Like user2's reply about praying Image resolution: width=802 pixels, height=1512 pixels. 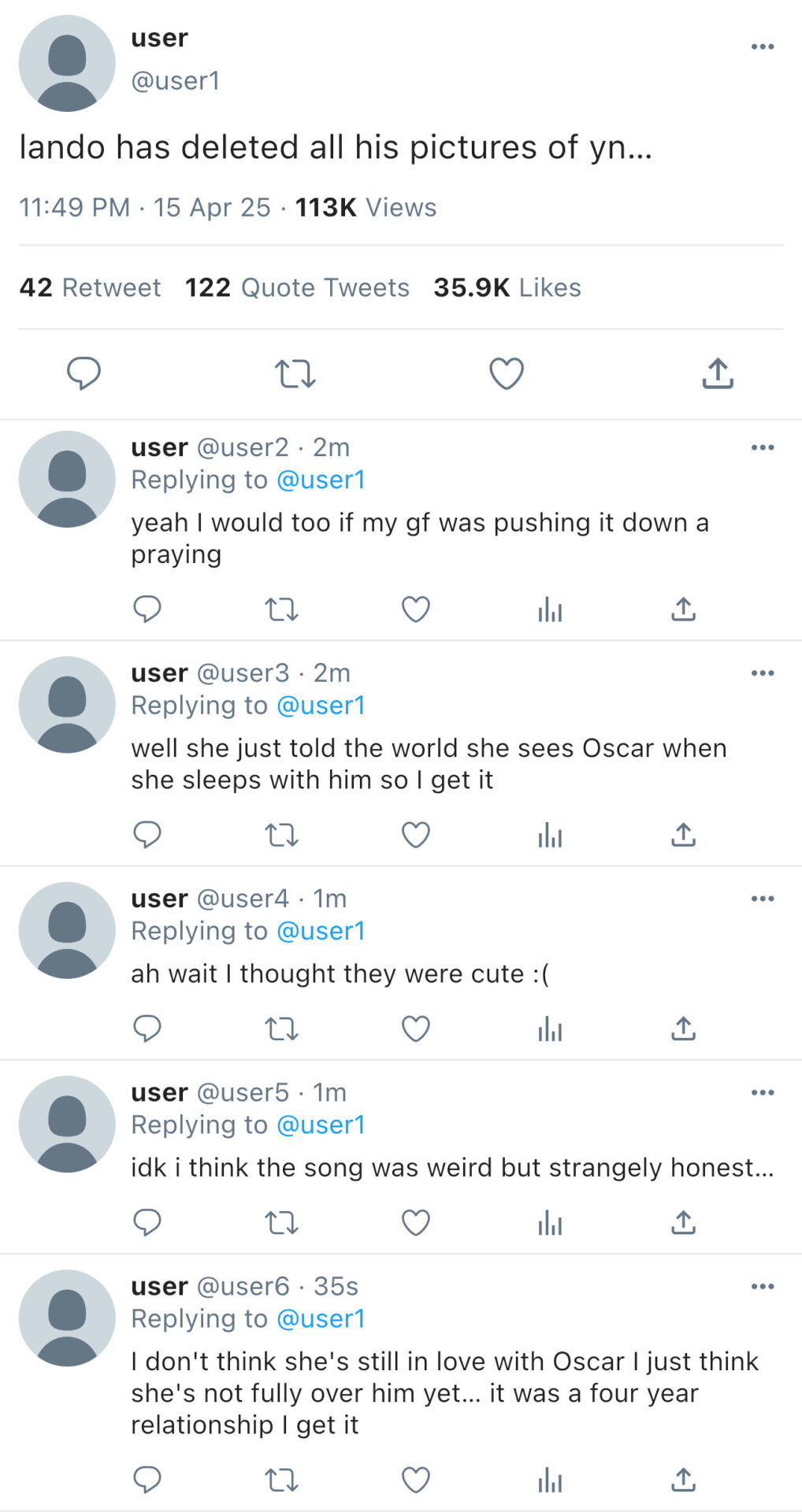[x=416, y=610]
